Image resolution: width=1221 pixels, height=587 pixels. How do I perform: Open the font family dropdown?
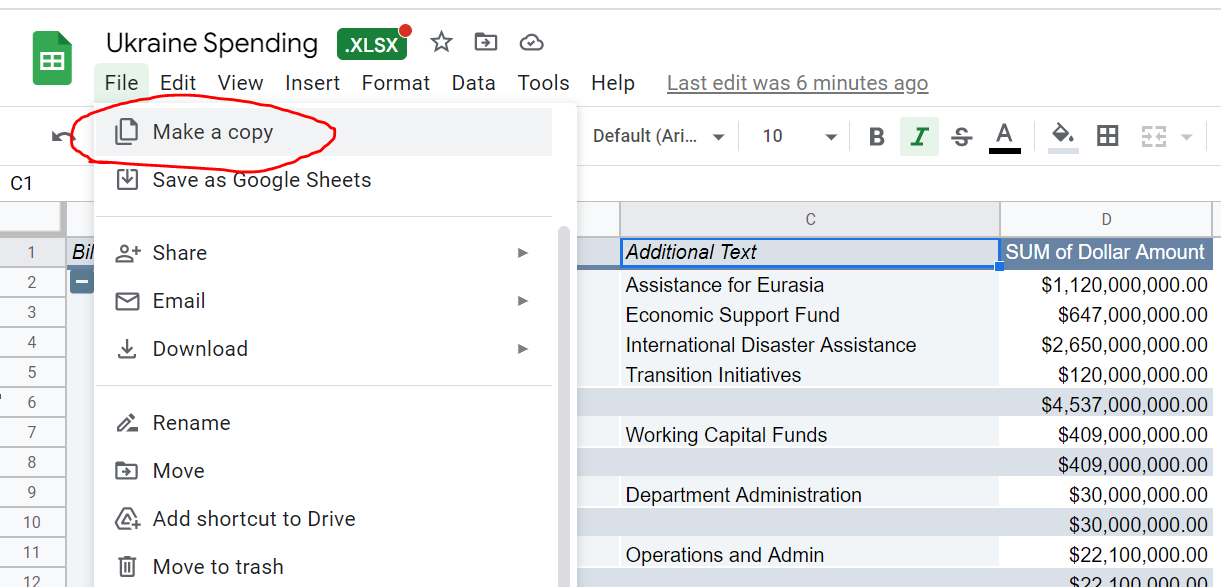(x=658, y=136)
